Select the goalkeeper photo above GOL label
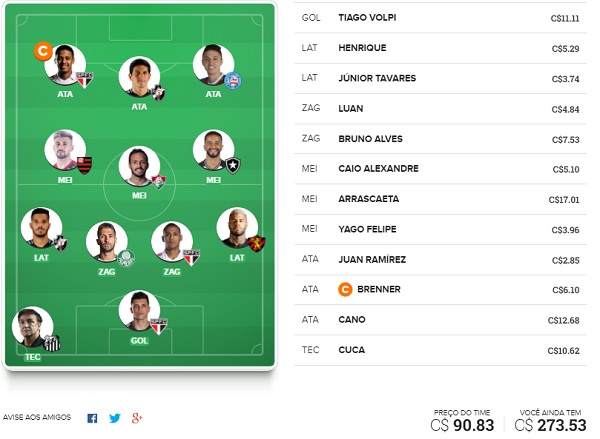Screen dimensions: 600x439 click(x=139, y=311)
